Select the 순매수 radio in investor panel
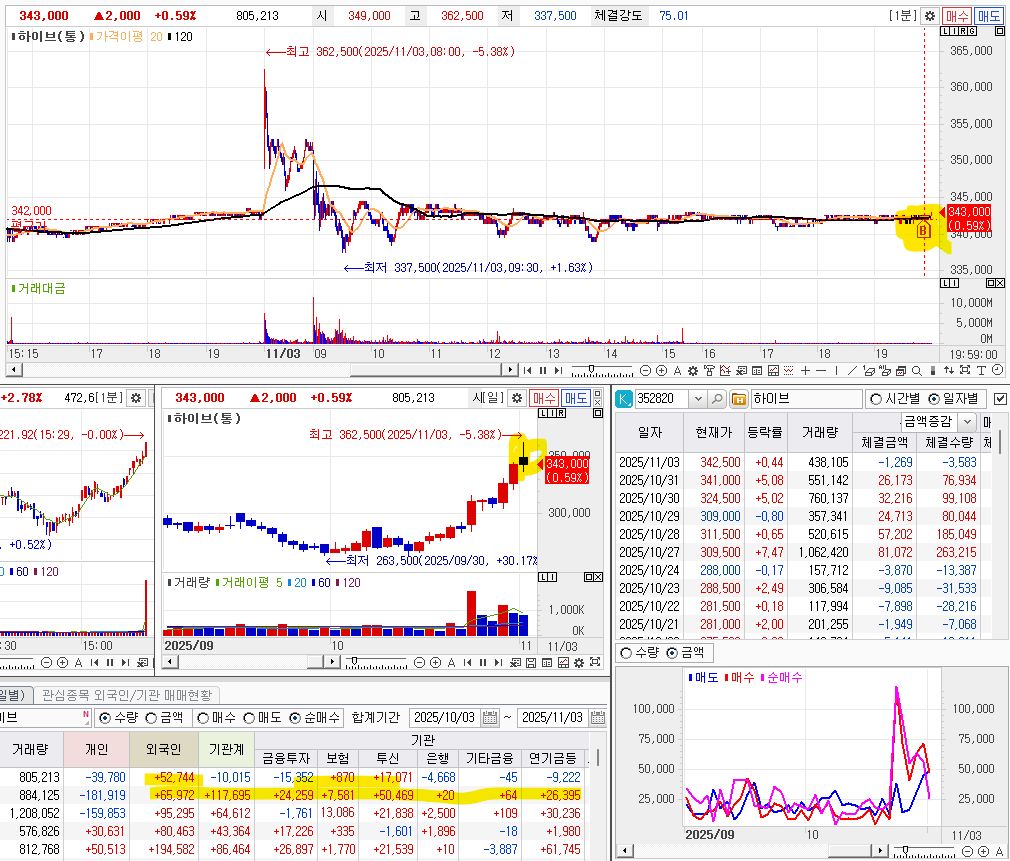 click(295, 717)
